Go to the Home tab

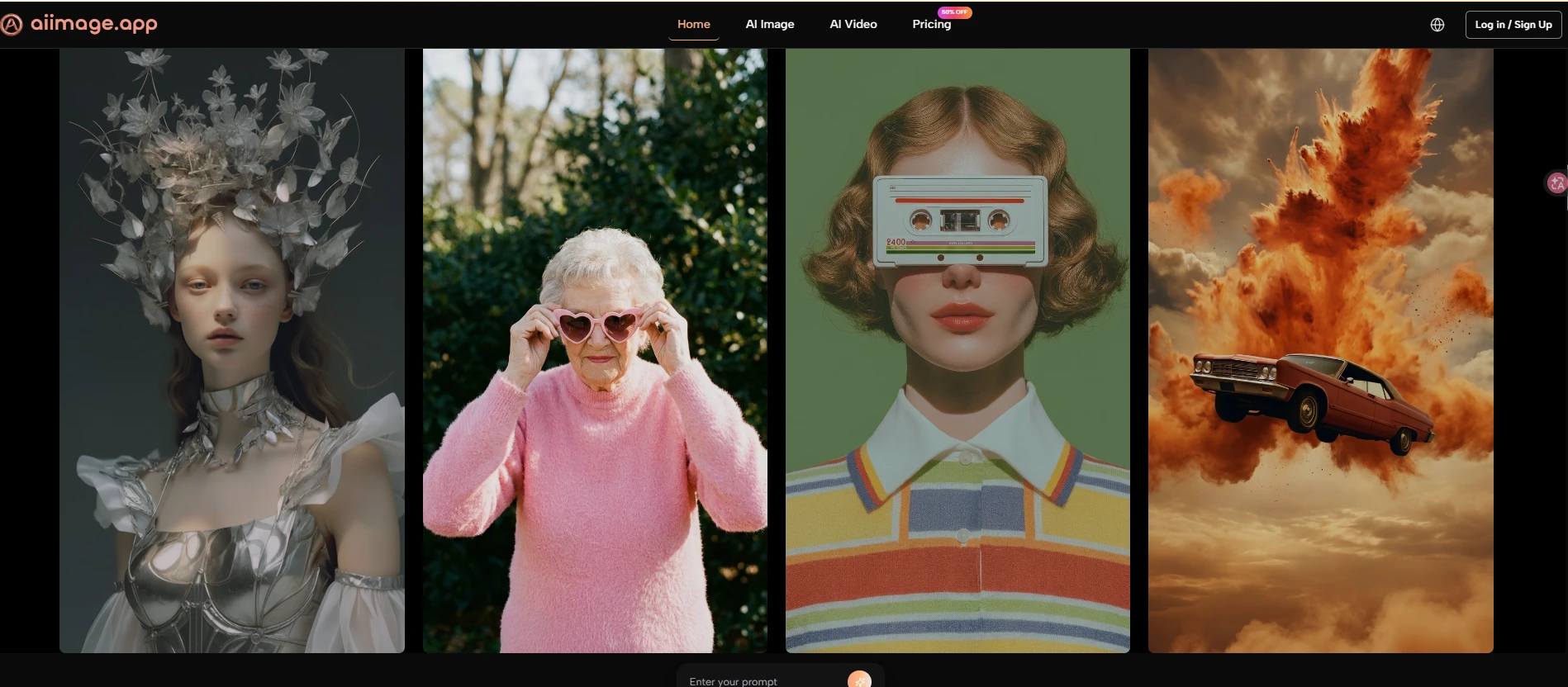coord(693,25)
